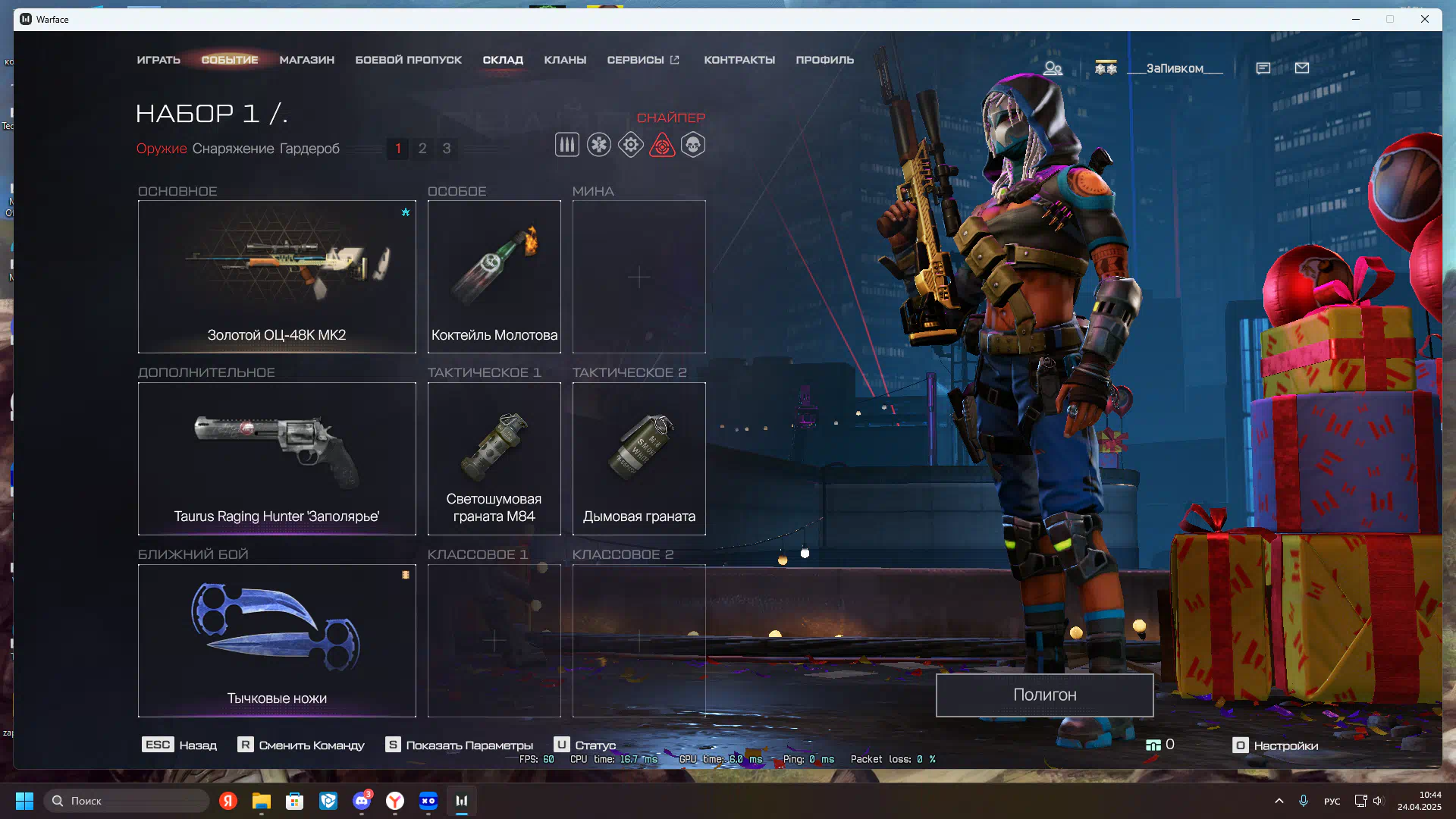The height and width of the screenshot is (819, 1456).
Task: Click РУС language indicator
Action: (1332, 801)
